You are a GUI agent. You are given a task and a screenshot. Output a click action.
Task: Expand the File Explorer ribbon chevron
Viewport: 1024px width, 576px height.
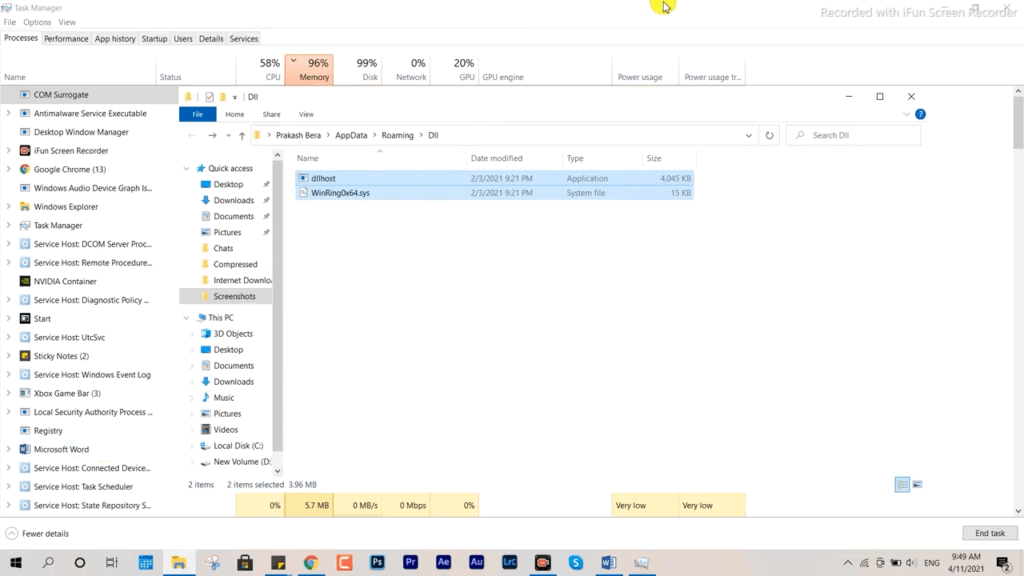[906, 114]
